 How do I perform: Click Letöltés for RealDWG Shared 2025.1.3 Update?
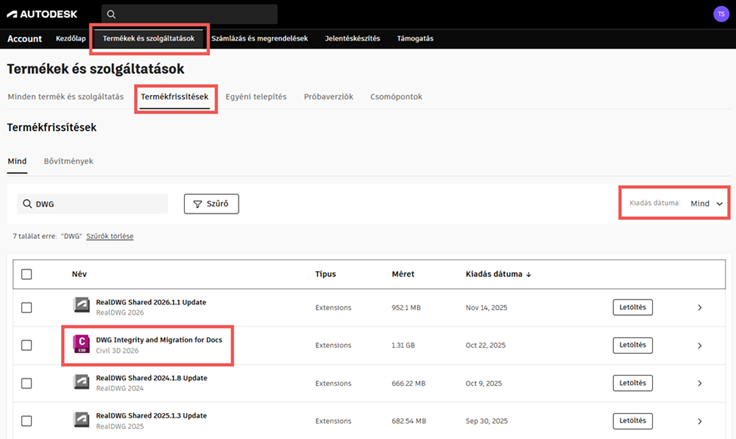pyautogui.click(x=632, y=421)
